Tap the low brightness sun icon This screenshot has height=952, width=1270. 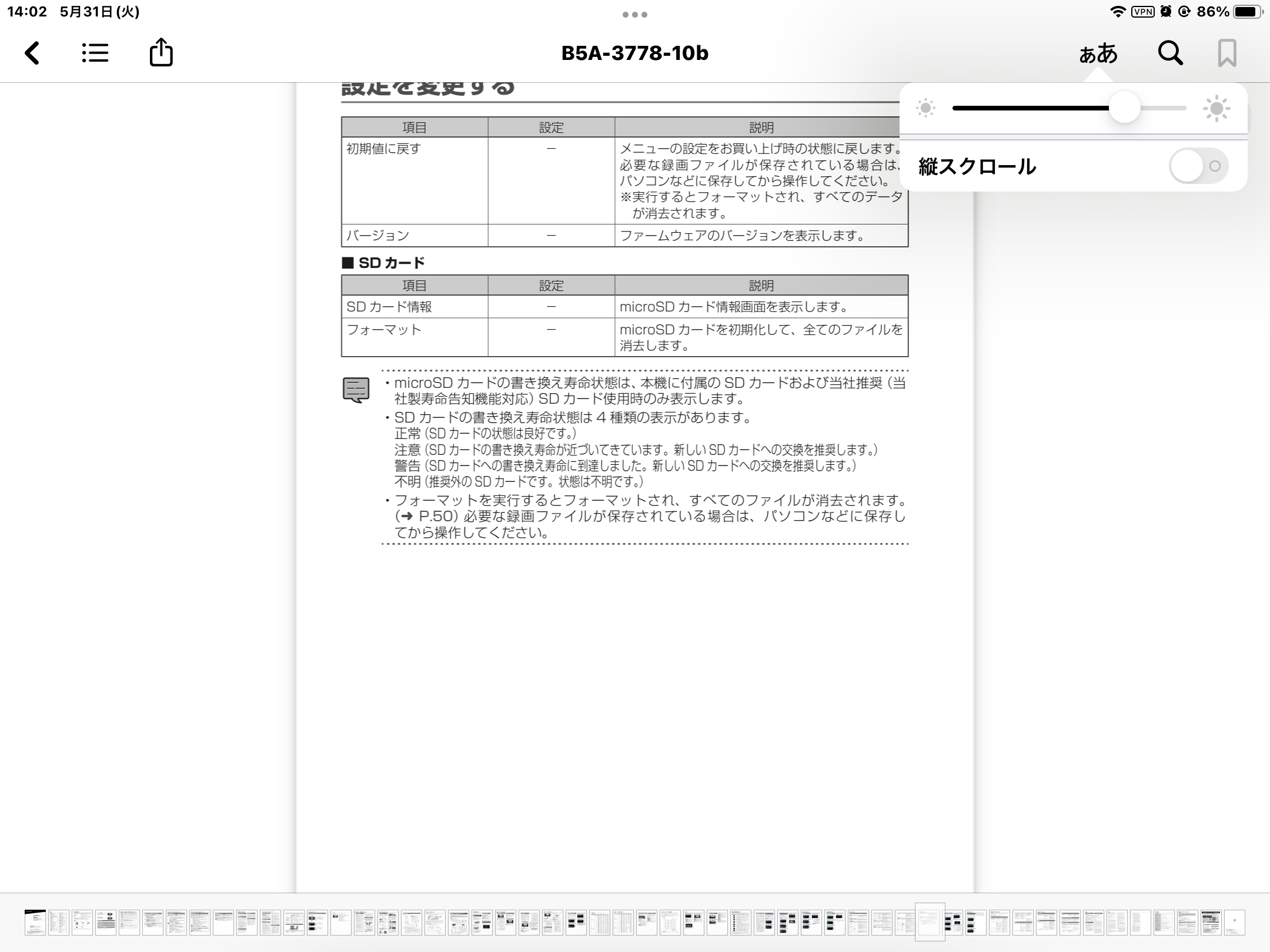coord(925,108)
